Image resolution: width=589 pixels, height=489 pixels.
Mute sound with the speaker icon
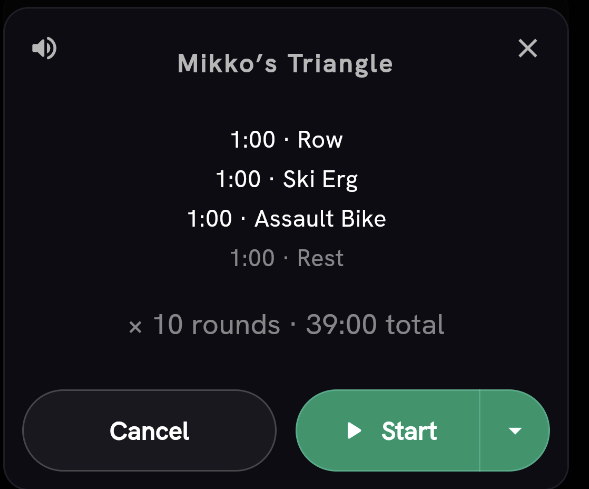click(x=44, y=48)
